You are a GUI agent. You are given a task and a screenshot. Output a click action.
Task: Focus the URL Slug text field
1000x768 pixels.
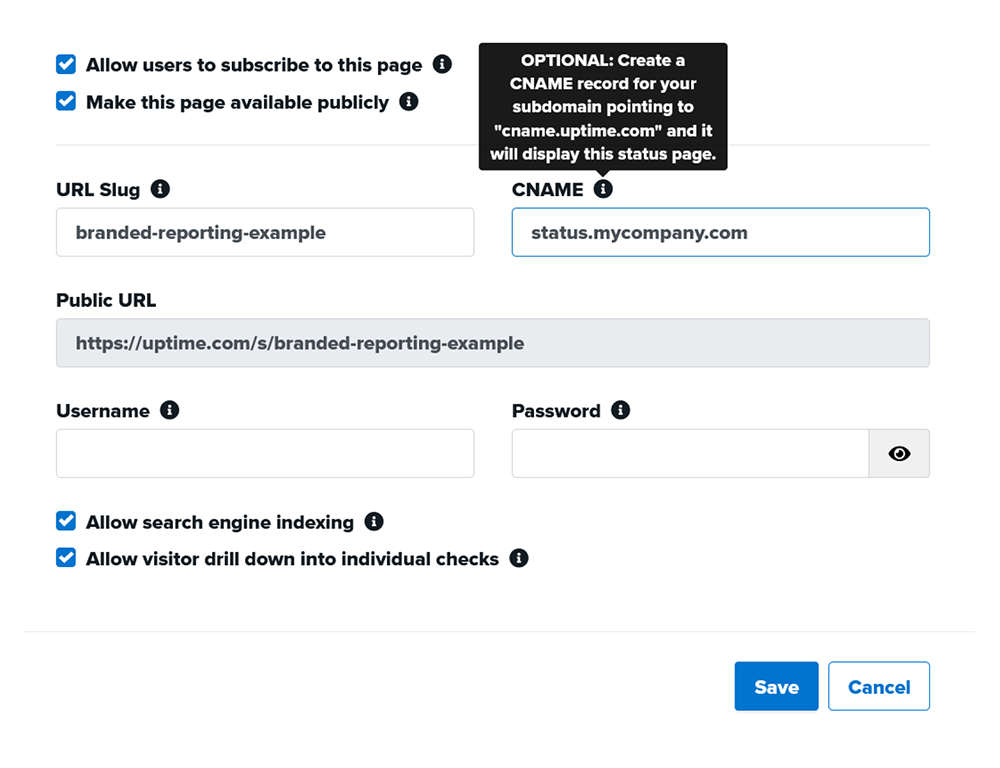coord(264,233)
